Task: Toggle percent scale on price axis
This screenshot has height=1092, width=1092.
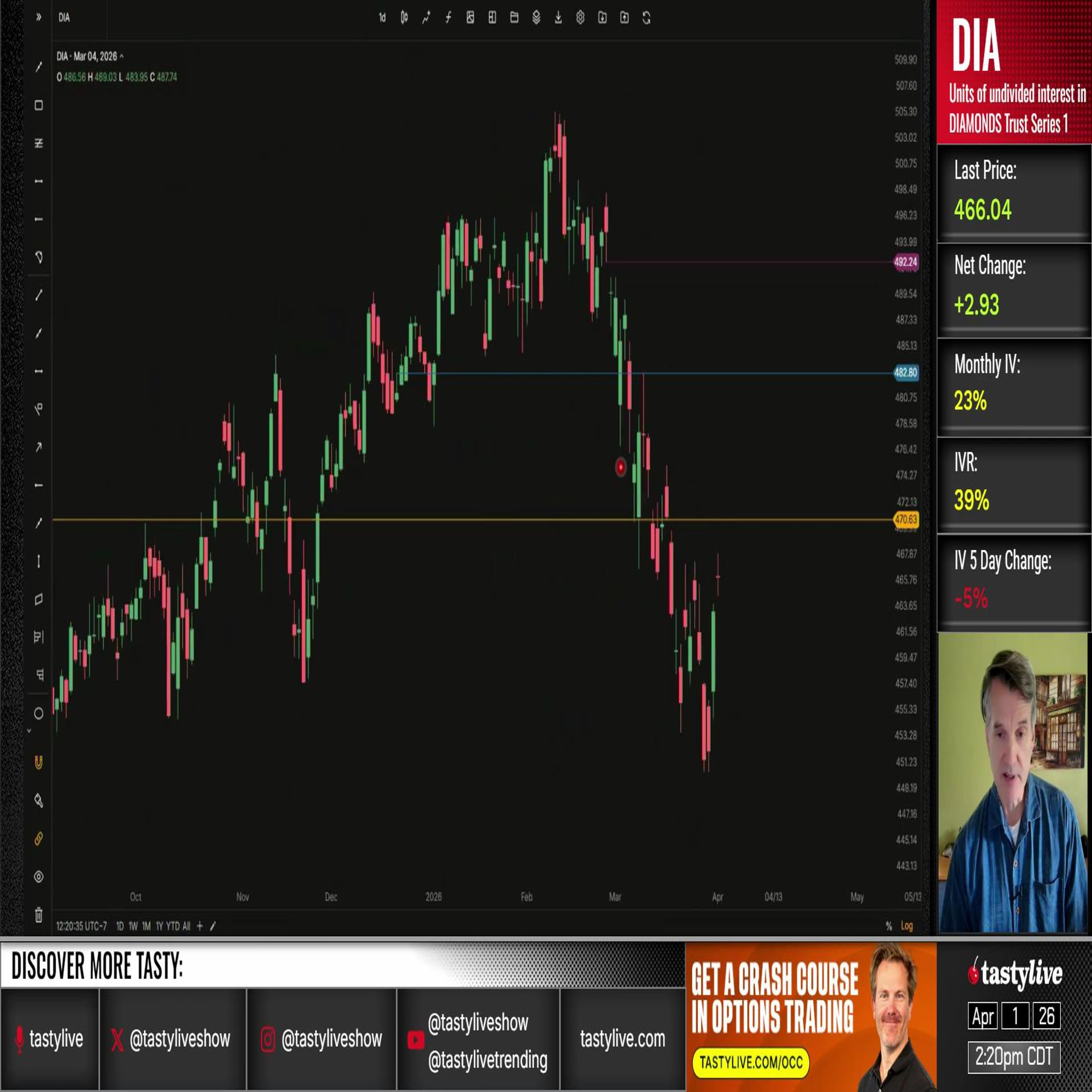Action: pos(889,926)
